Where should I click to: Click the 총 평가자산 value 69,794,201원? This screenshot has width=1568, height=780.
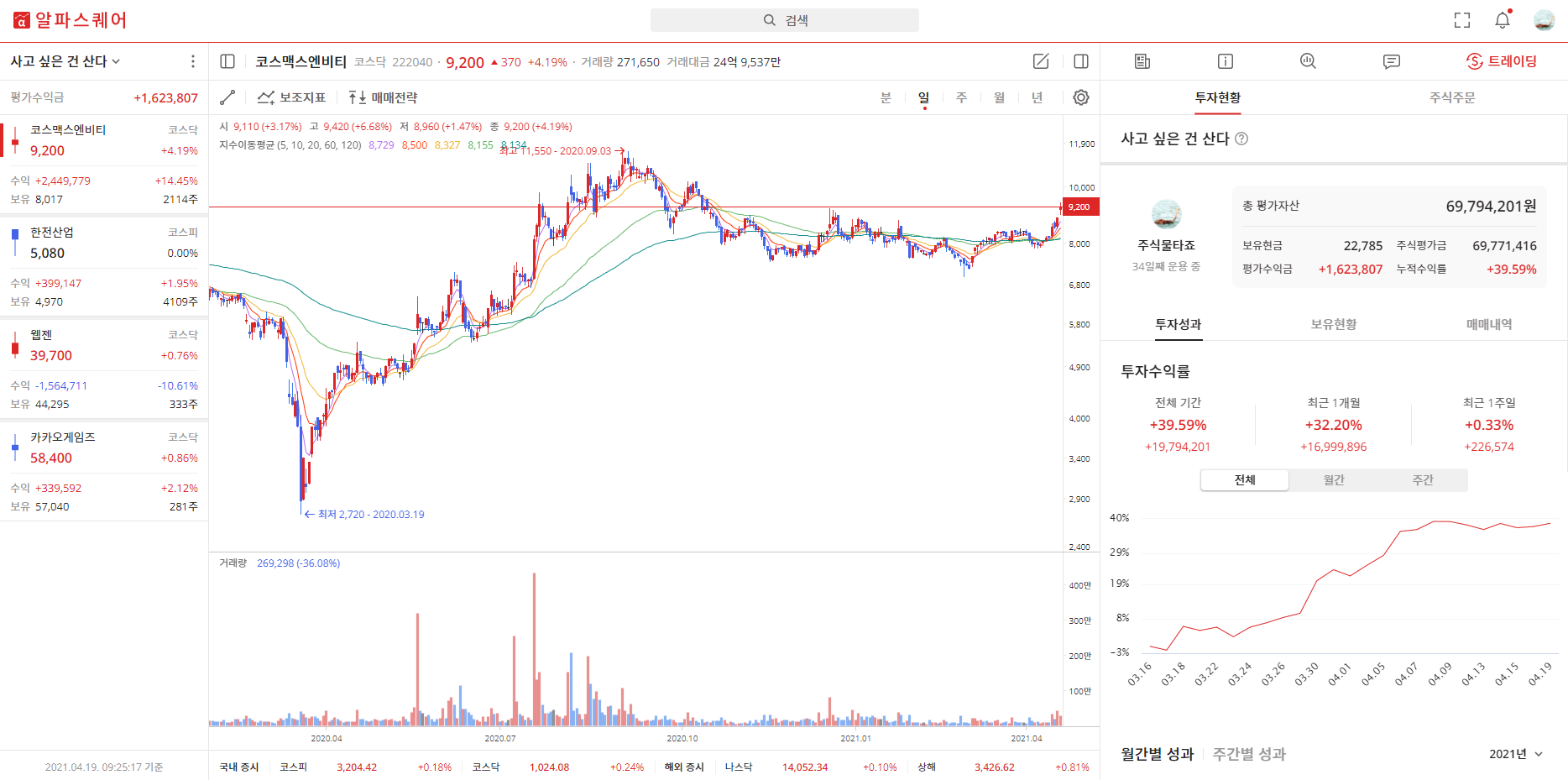click(x=1491, y=207)
